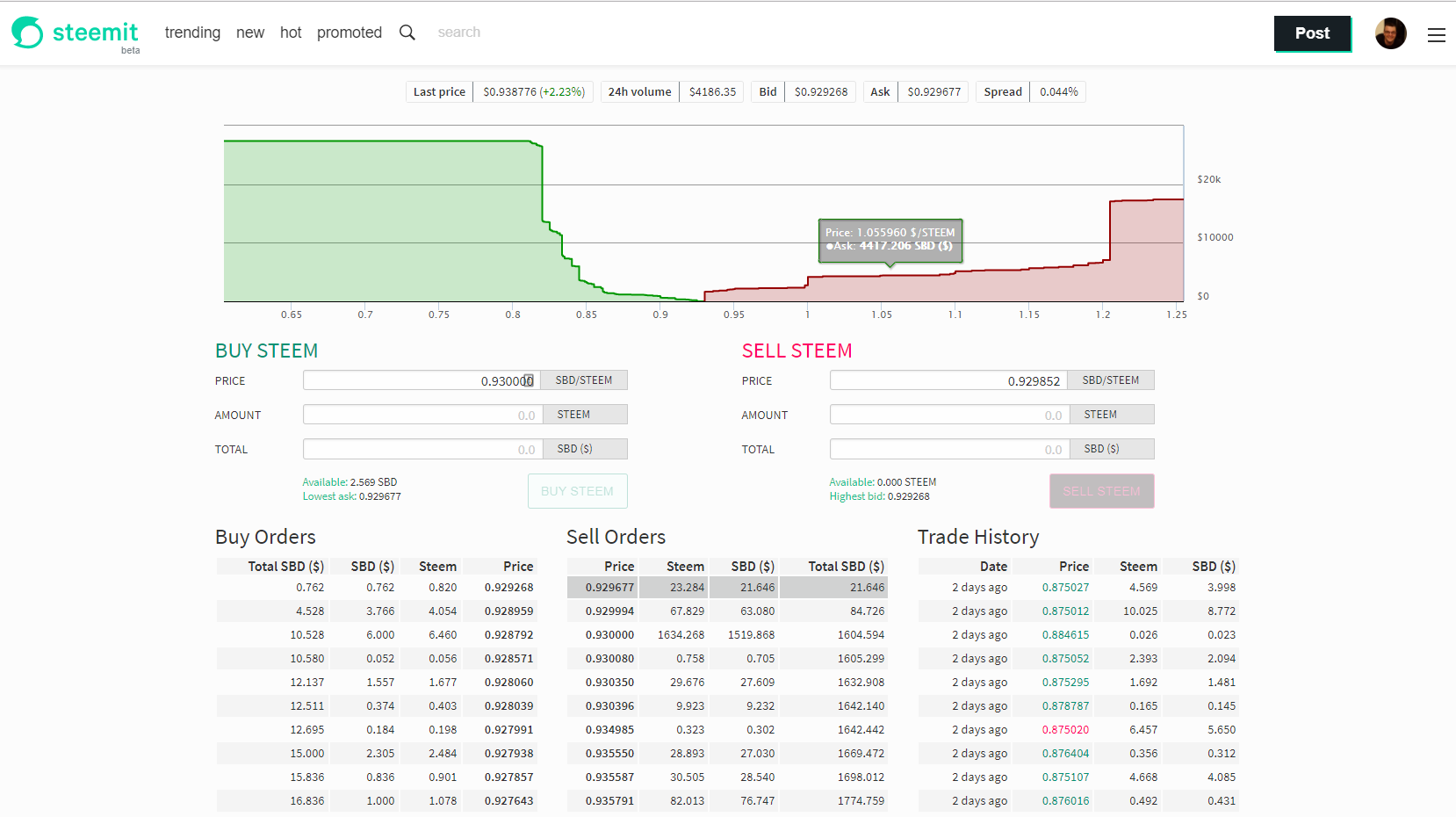The width and height of the screenshot is (1456, 817).
Task: Open the new posts tab
Action: coord(250,33)
